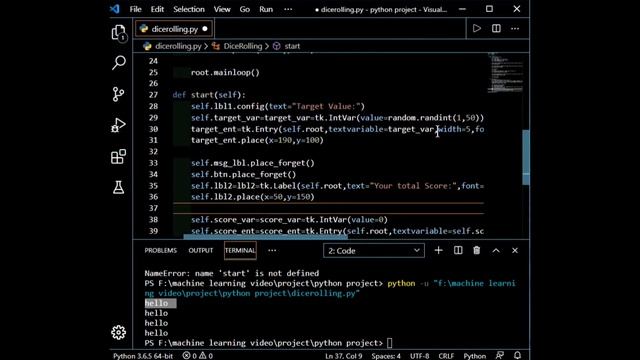640x360 pixels.
Task: Open the feedback icon in status bar
Action: [x=500, y=356]
